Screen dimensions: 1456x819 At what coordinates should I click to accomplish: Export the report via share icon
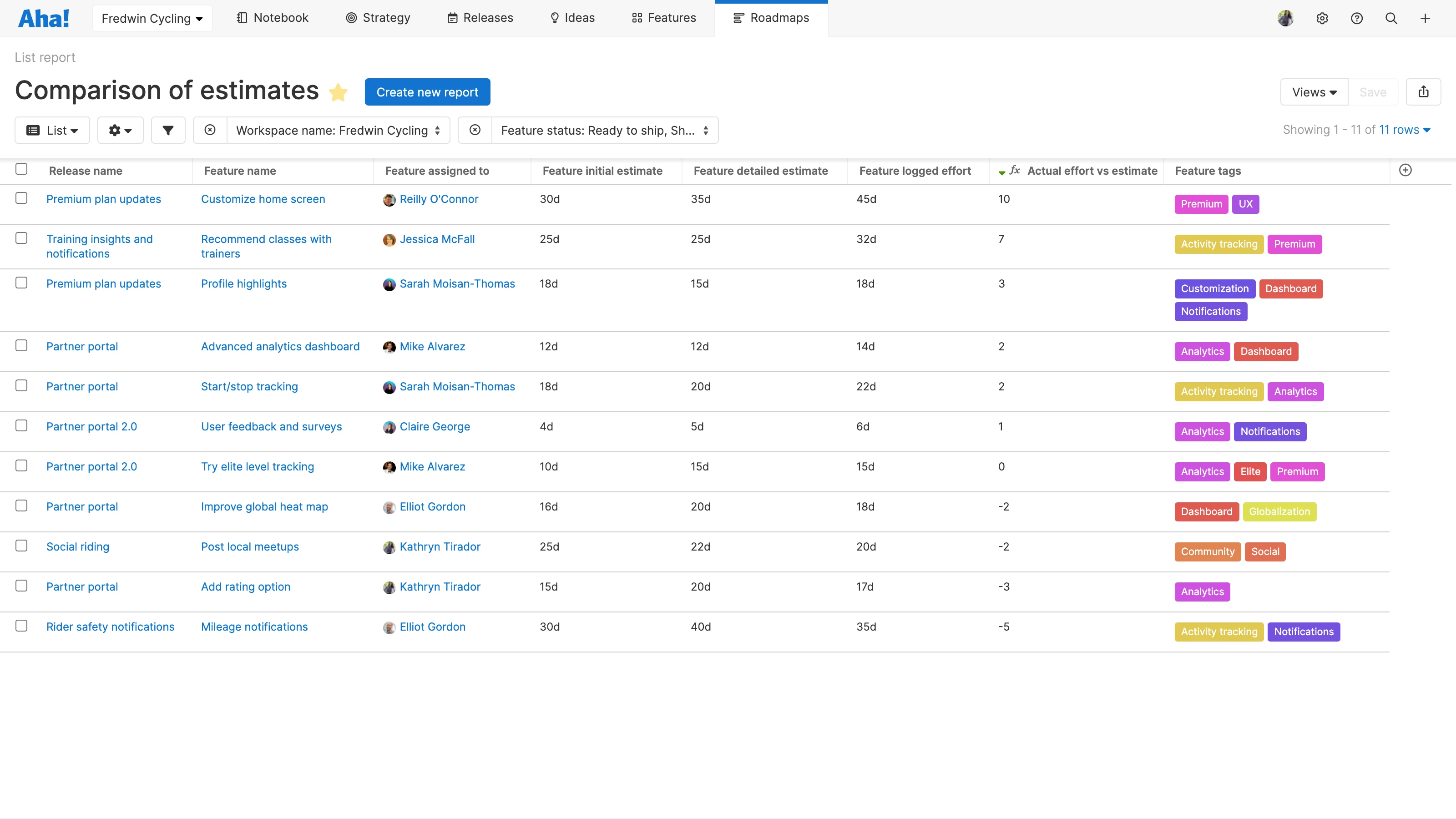(1424, 91)
